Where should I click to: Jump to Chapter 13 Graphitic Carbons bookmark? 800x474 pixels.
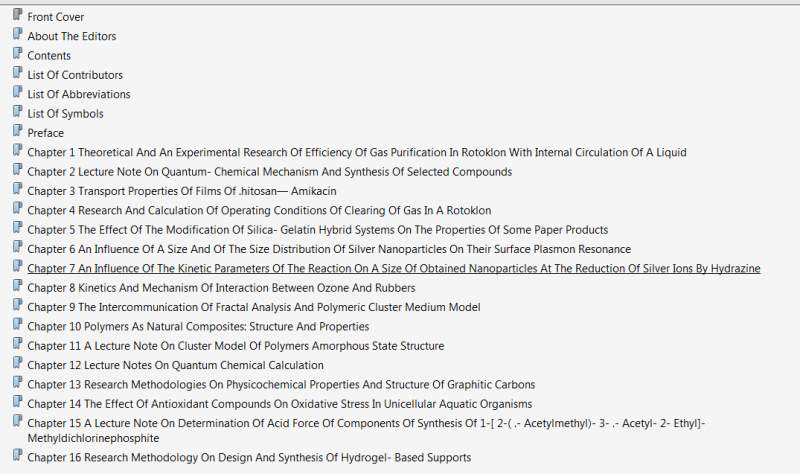click(x=281, y=384)
